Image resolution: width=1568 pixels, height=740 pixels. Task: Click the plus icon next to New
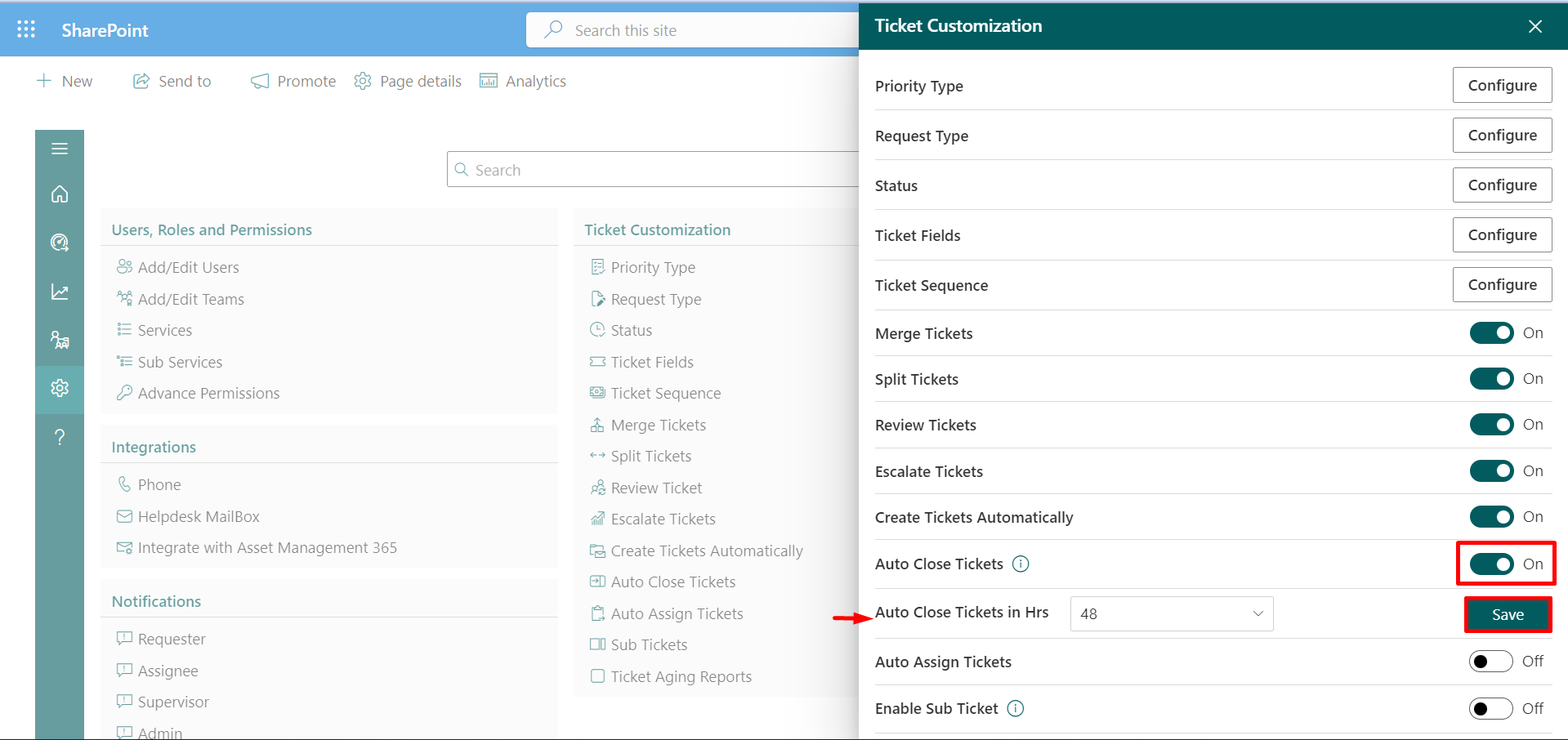[x=44, y=80]
